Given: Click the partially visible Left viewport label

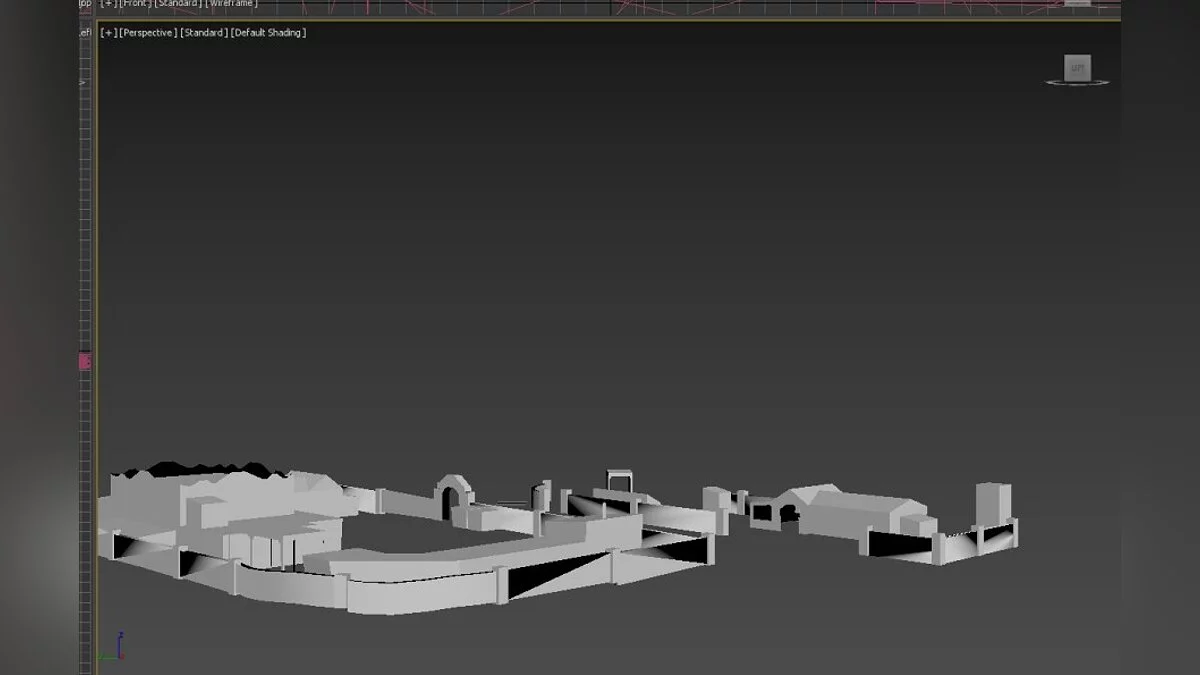Looking at the screenshot, I should pos(85,33).
